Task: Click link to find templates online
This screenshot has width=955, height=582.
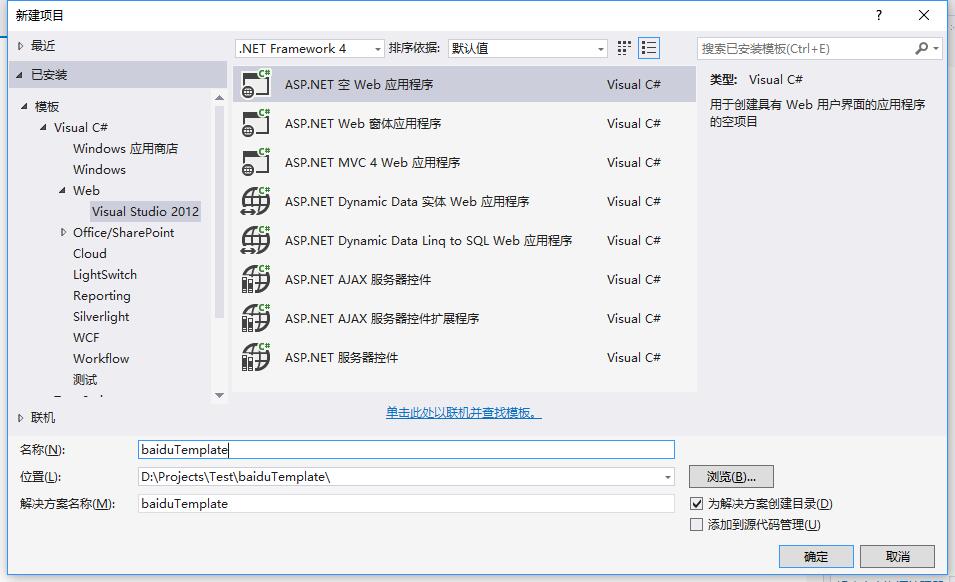Action: tap(463, 413)
